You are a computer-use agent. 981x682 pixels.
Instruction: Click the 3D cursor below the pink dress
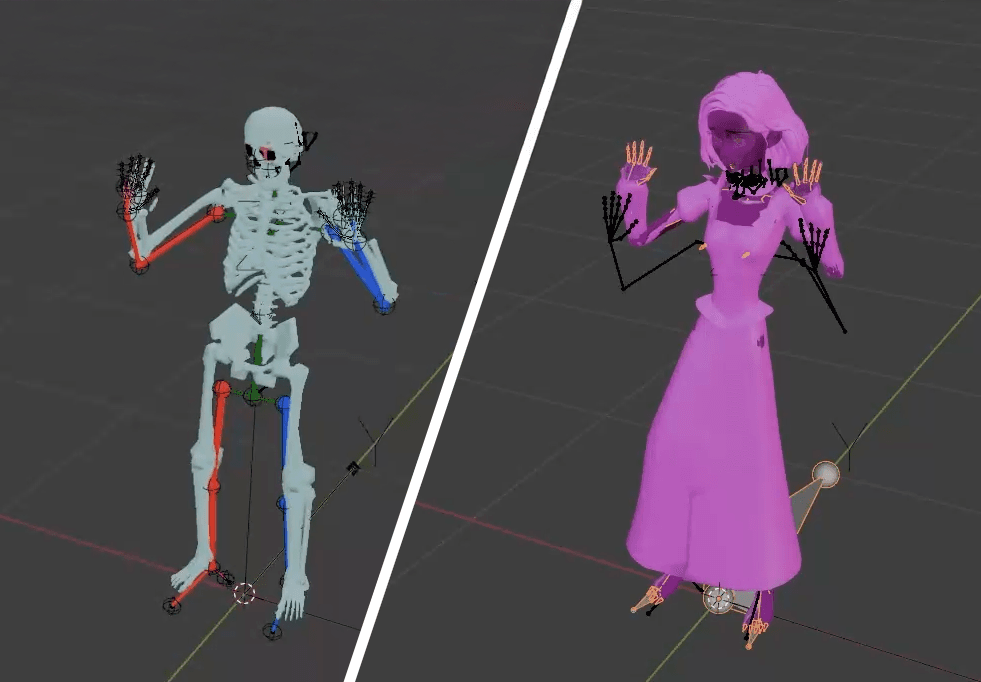pyautogui.click(x=718, y=599)
